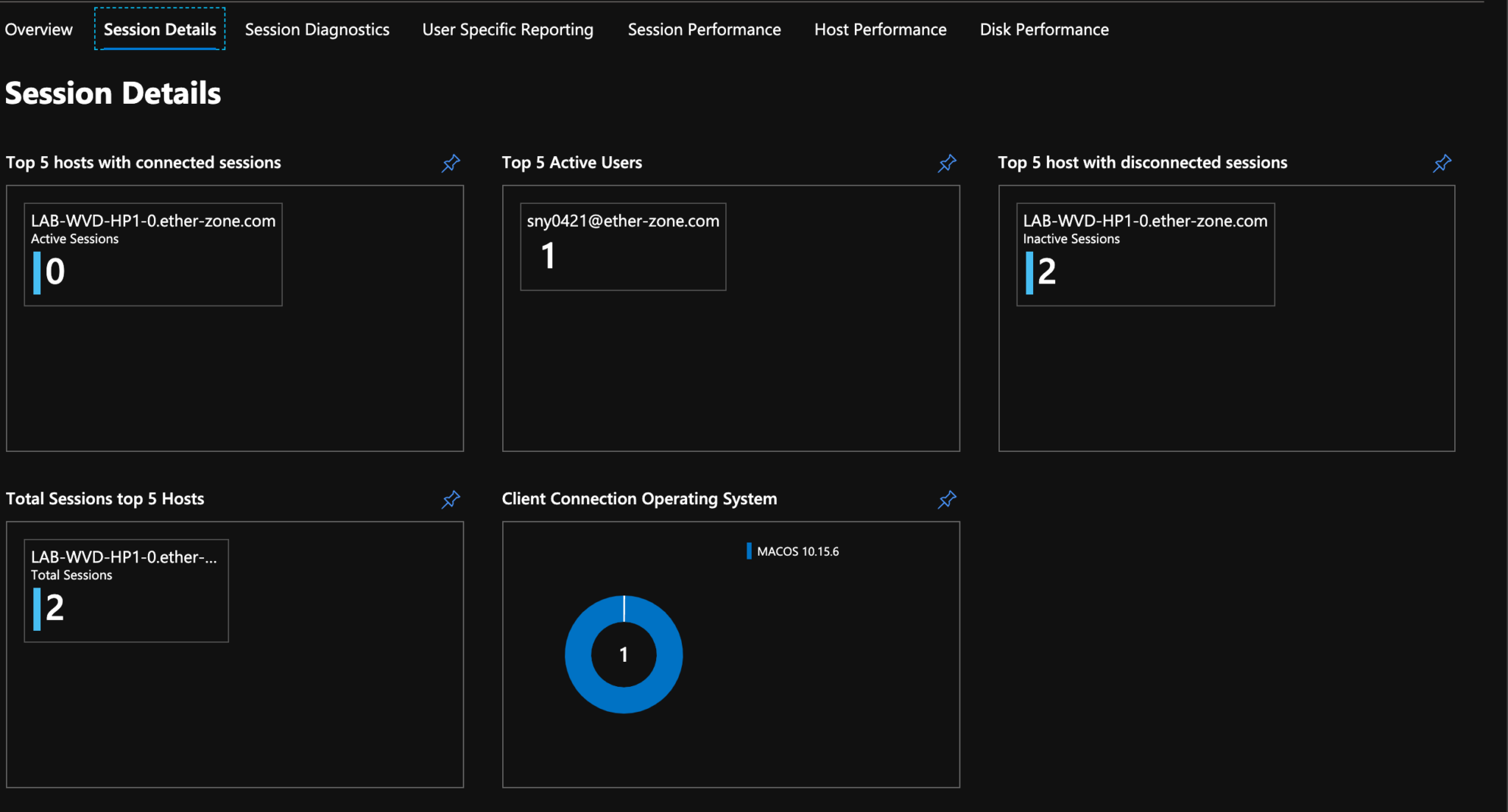Image resolution: width=1508 pixels, height=812 pixels.
Task: Click the Inactive Sessions tile showing 2
Action: [x=1145, y=254]
